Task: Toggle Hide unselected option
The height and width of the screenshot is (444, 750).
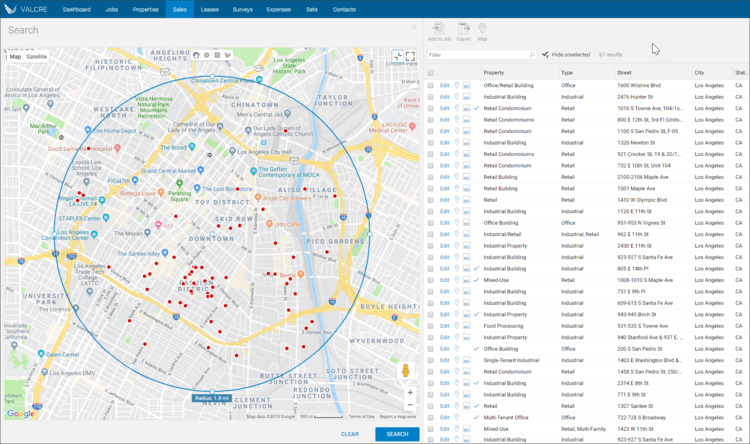Action: click(566, 55)
